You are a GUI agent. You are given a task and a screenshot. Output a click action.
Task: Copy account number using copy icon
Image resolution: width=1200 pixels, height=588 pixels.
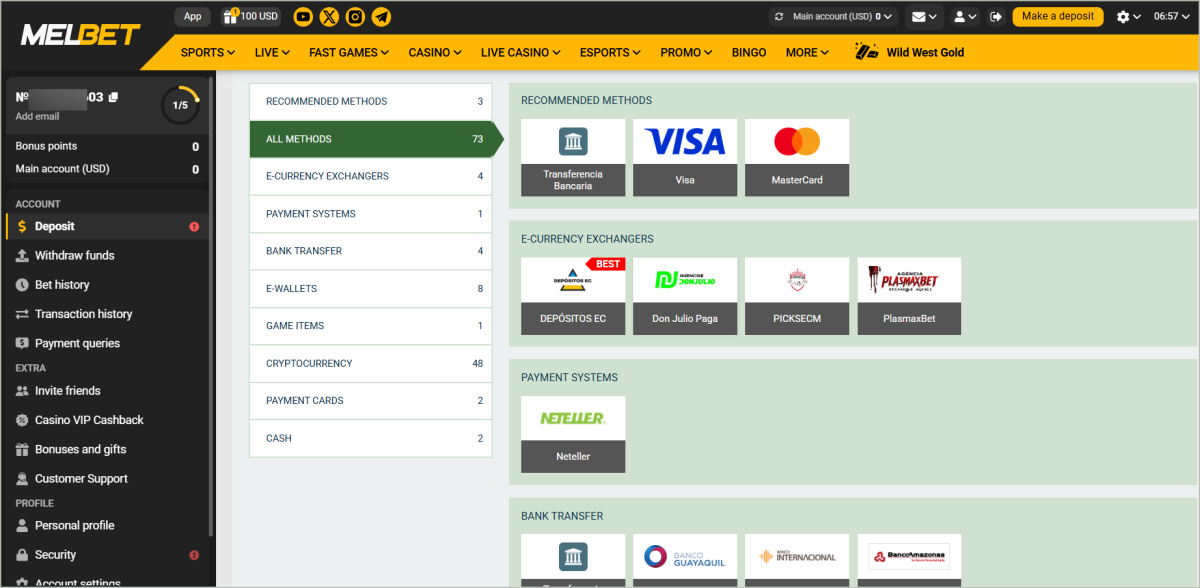click(x=113, y=97)
